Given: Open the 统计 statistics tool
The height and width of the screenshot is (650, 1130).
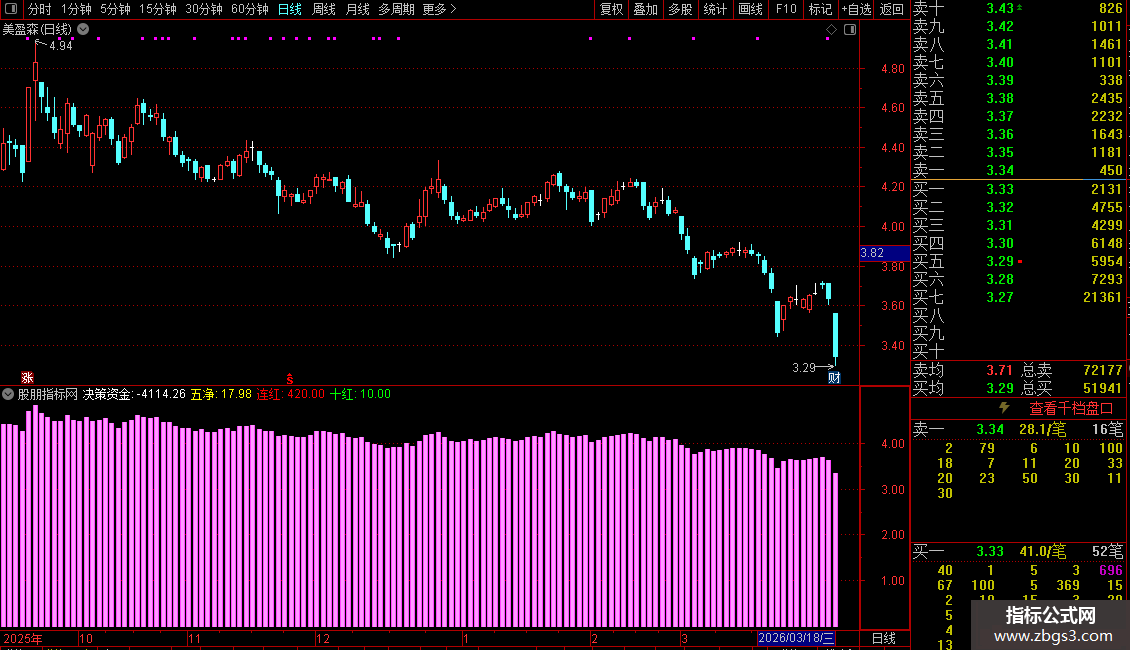Looking at the screenshot, I should pyautogui.click(x=715, y=9).
